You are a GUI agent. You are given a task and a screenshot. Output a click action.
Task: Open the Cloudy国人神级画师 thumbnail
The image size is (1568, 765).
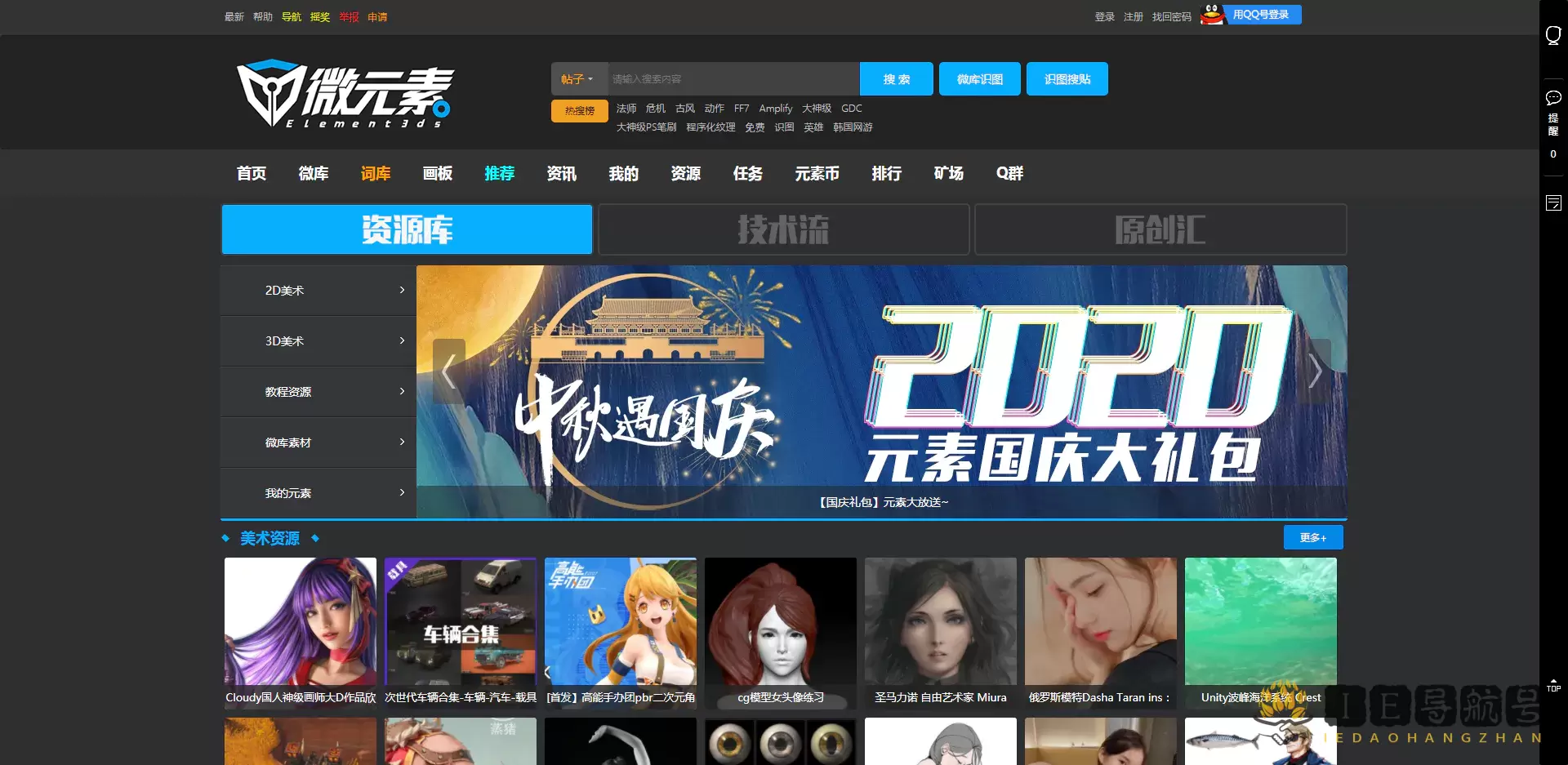click(300, 620)
